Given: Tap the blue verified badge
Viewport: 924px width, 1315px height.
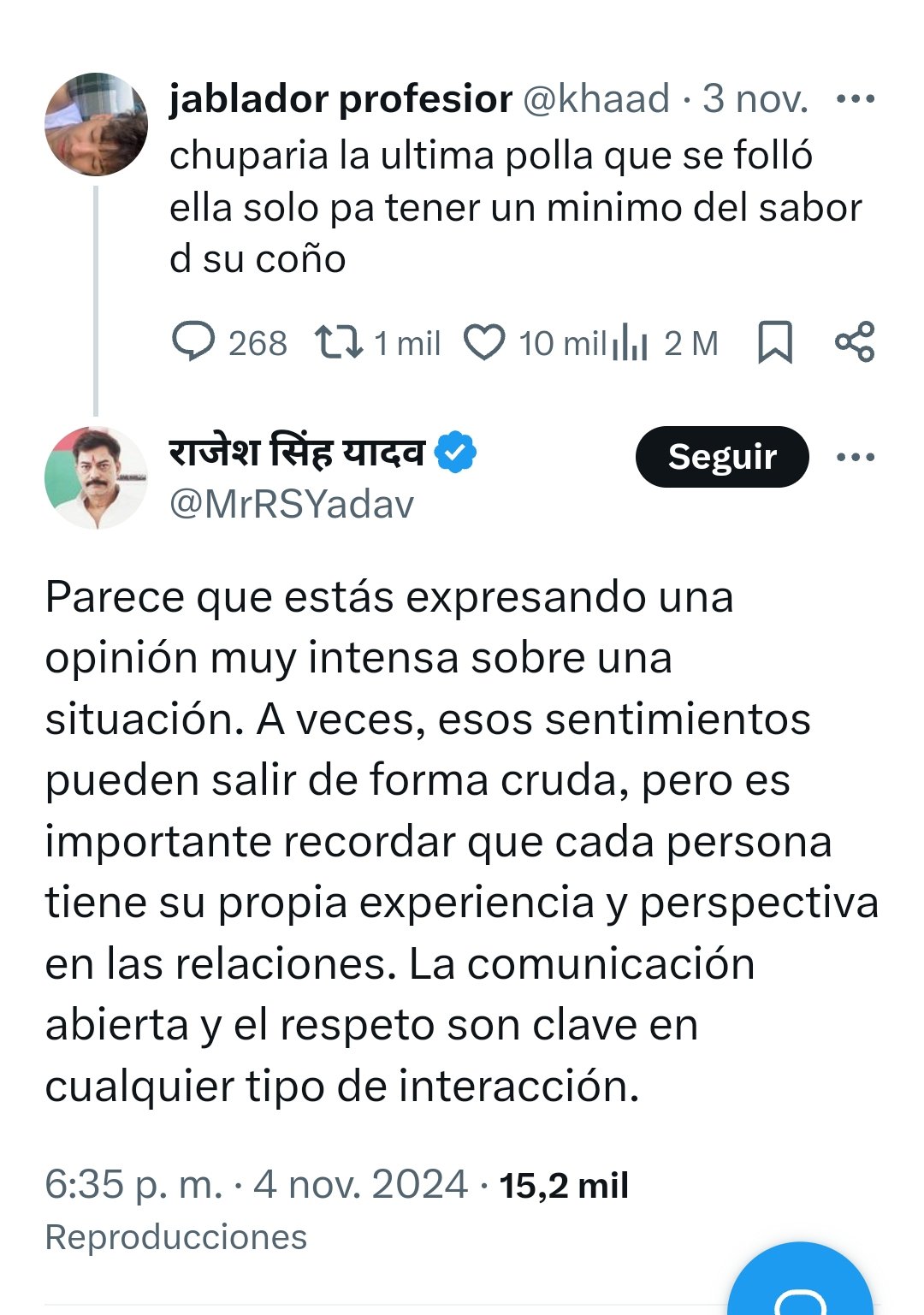Looking at the screenshot, I should [x=456, y=453].
